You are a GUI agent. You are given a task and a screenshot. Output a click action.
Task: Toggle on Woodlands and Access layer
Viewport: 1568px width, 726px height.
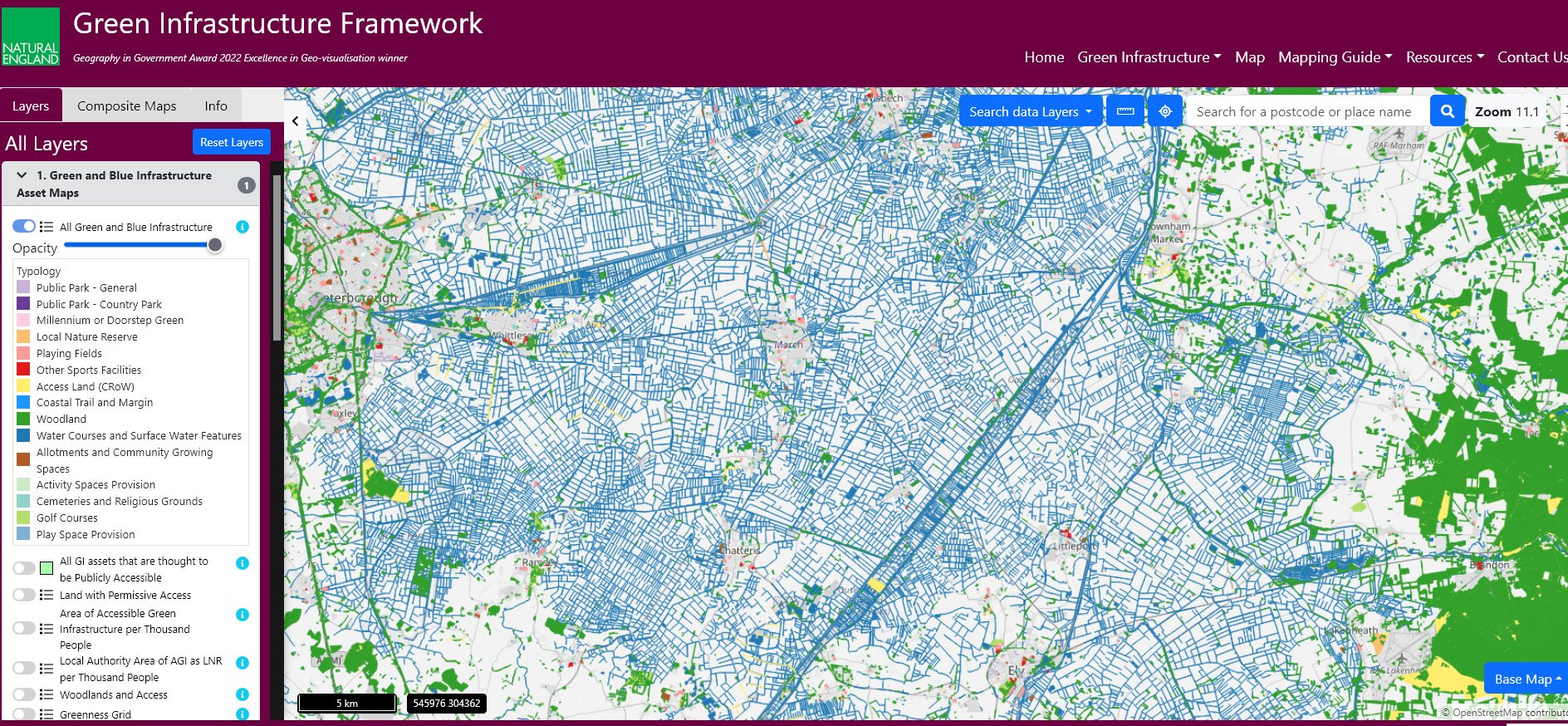tap(24, 694)
